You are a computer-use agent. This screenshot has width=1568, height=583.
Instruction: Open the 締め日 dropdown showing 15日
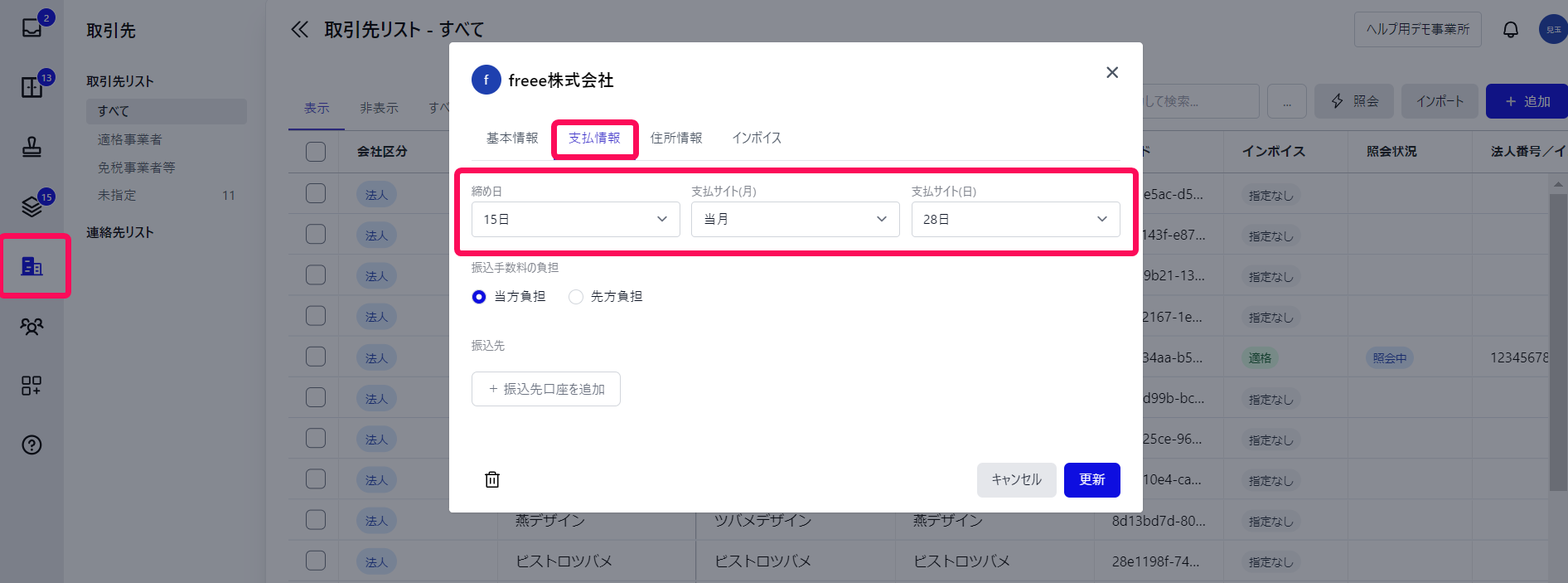click(576, 220)
